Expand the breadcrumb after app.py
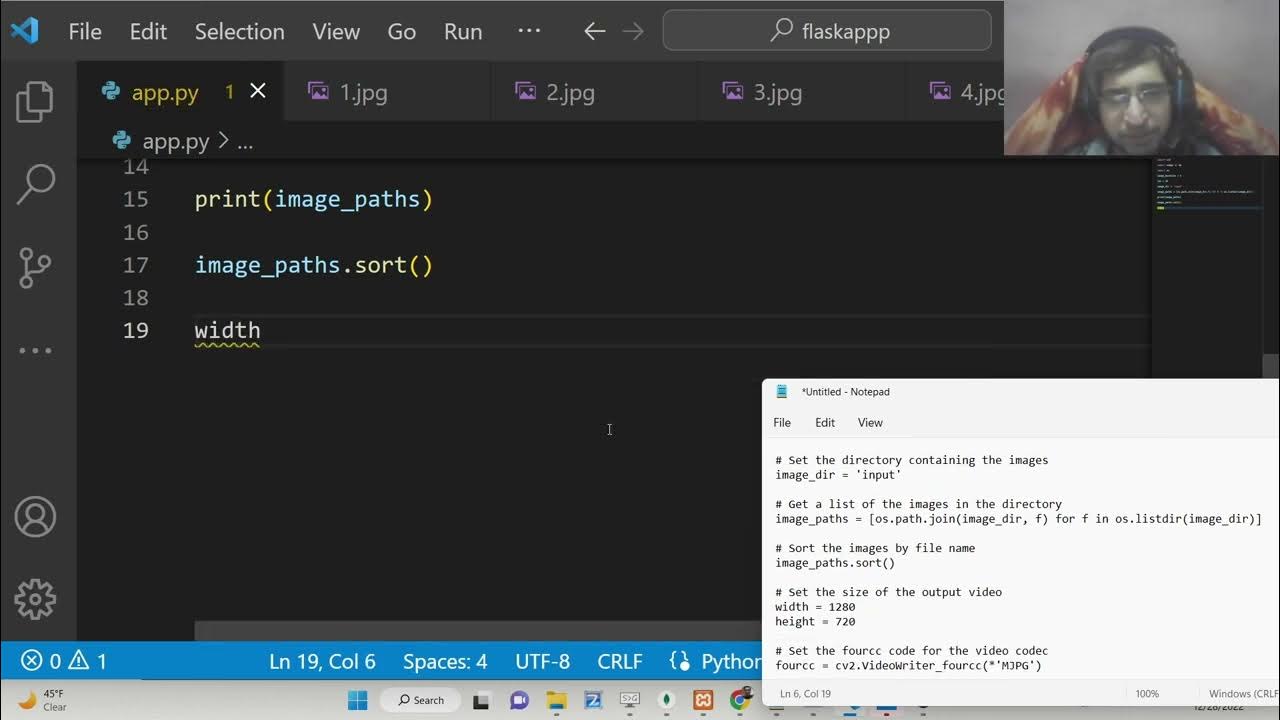This screenshot has height=720, width=1280. click(x=245, y=142)
